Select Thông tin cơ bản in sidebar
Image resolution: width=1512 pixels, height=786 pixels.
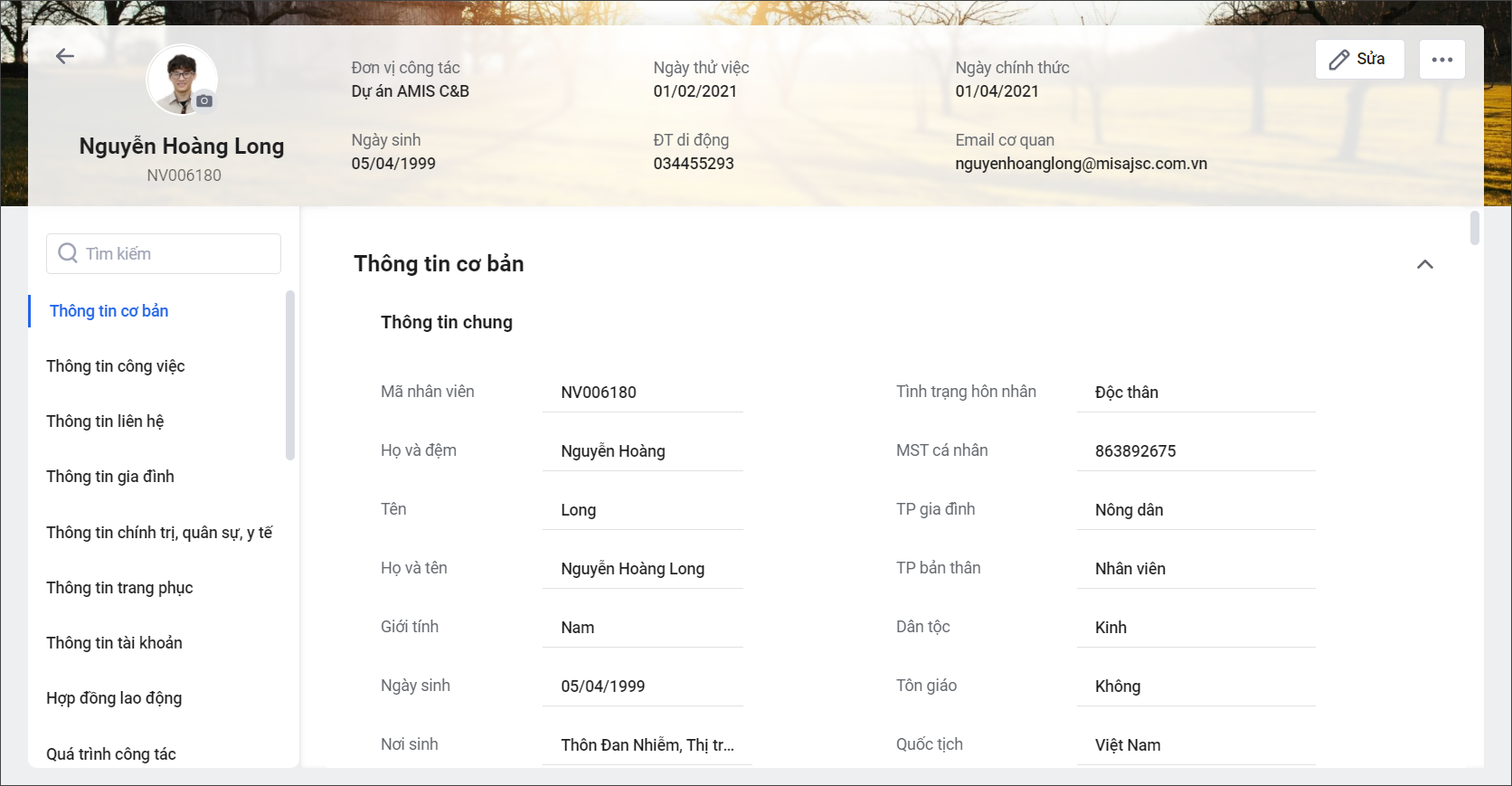(109, 311)
